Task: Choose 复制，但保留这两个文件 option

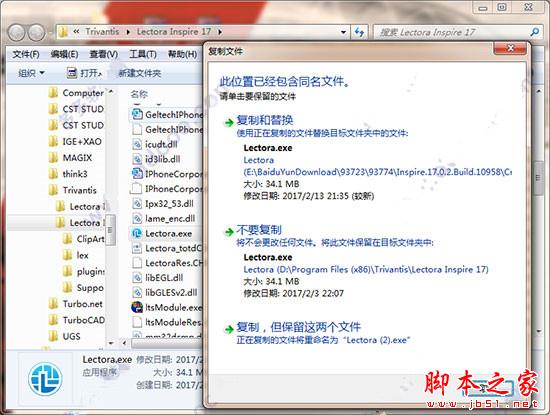Action: [299, 327]
